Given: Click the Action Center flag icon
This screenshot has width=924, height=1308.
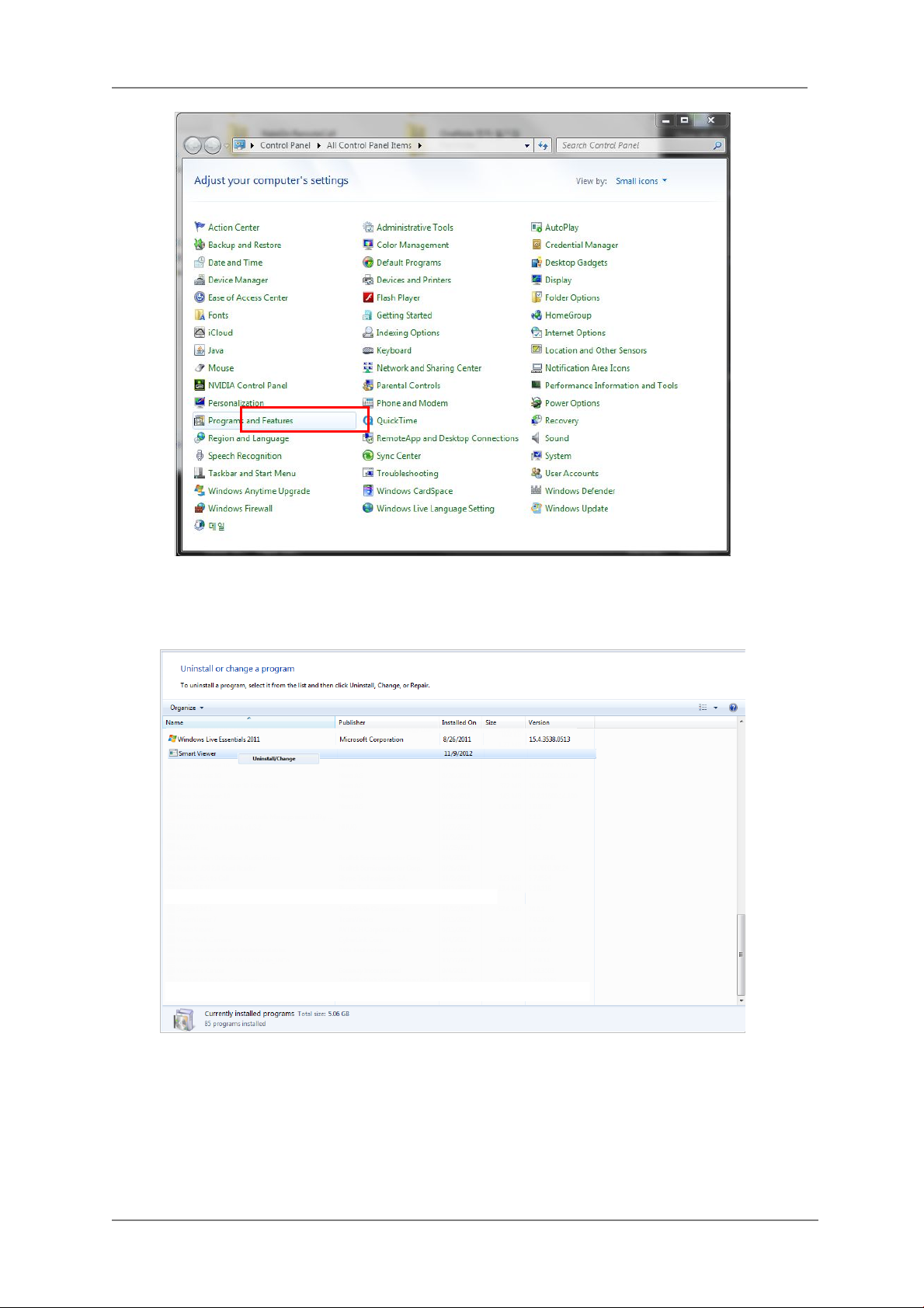Looking at the screenshot, I should (x=200, y=228).
